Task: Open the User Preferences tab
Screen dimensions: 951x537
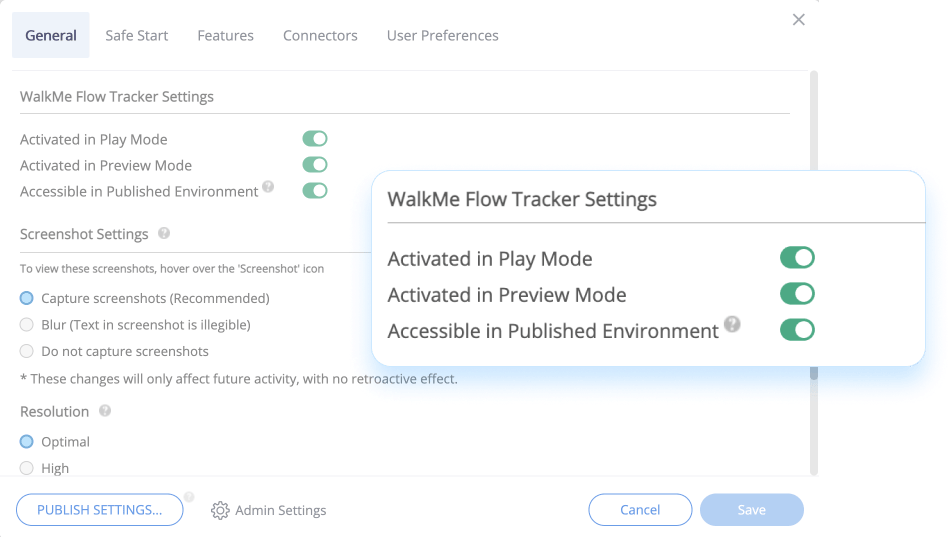Action: pos(443,35)
